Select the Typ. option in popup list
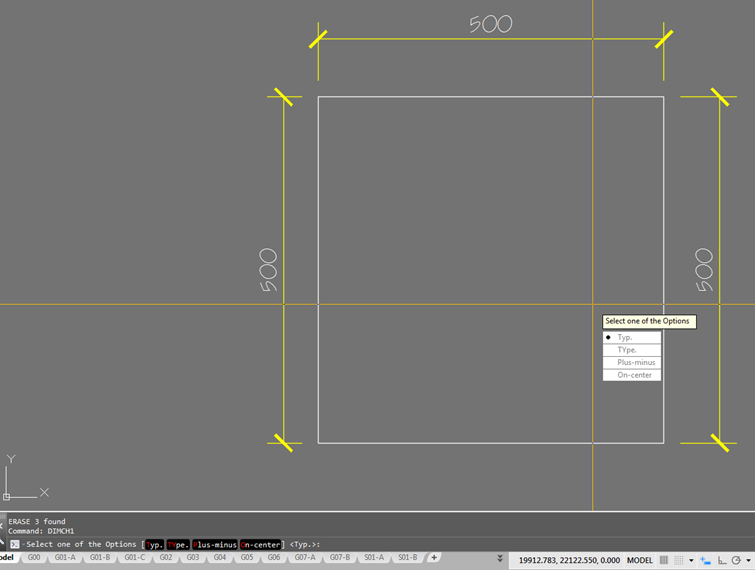Screen dimensions: 755x570 coord(632,337)
